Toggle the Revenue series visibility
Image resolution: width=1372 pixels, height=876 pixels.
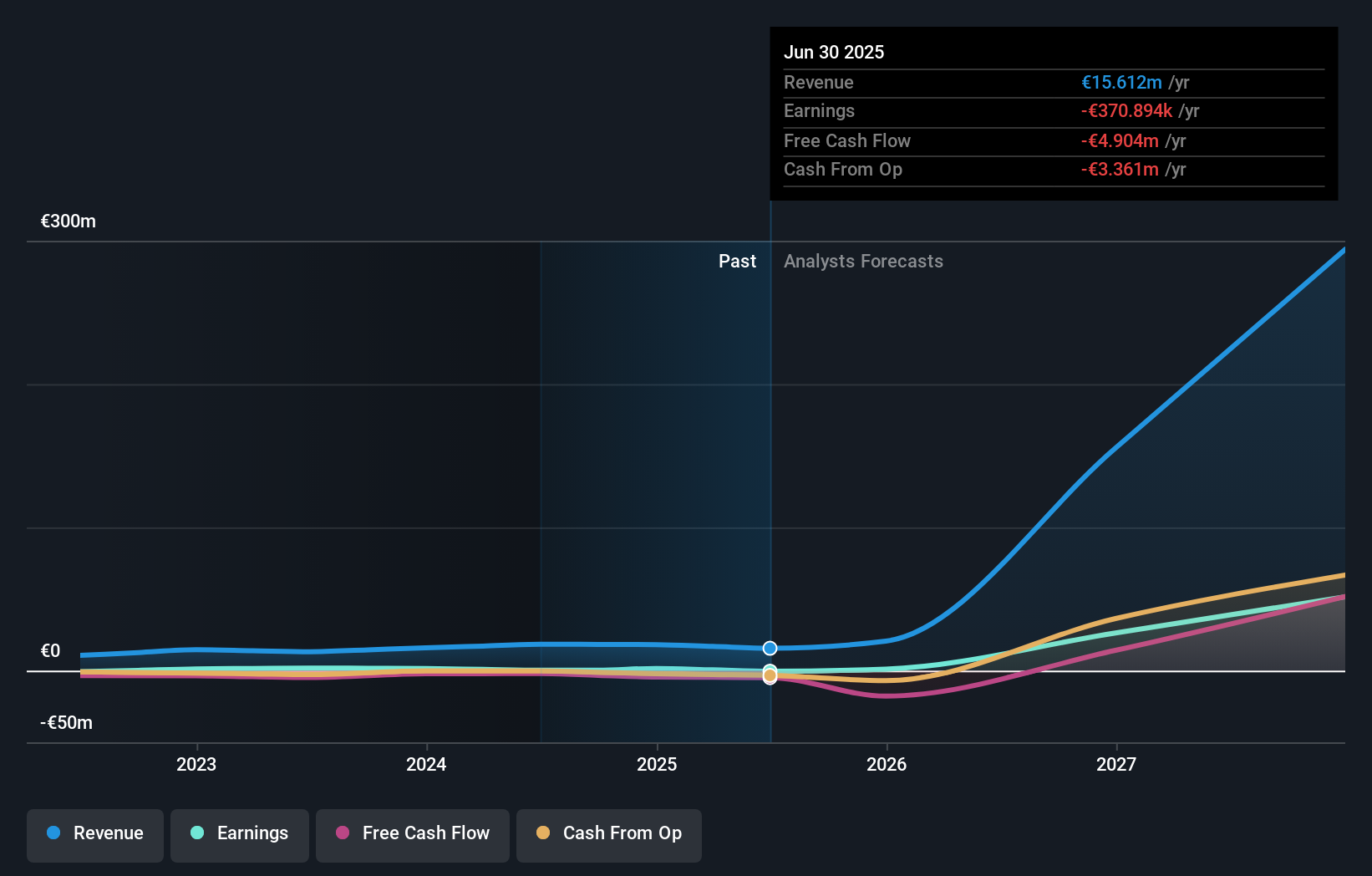click(x=94, y=833)
